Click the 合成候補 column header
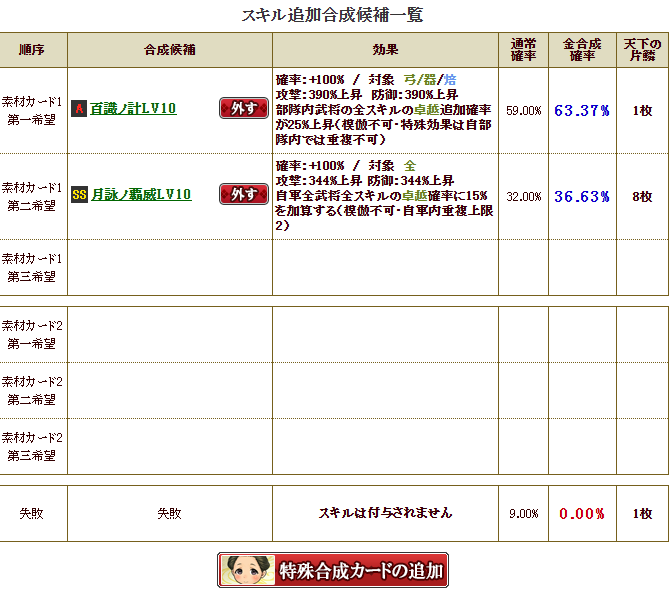671x596 pixels. tap(170, 50)
